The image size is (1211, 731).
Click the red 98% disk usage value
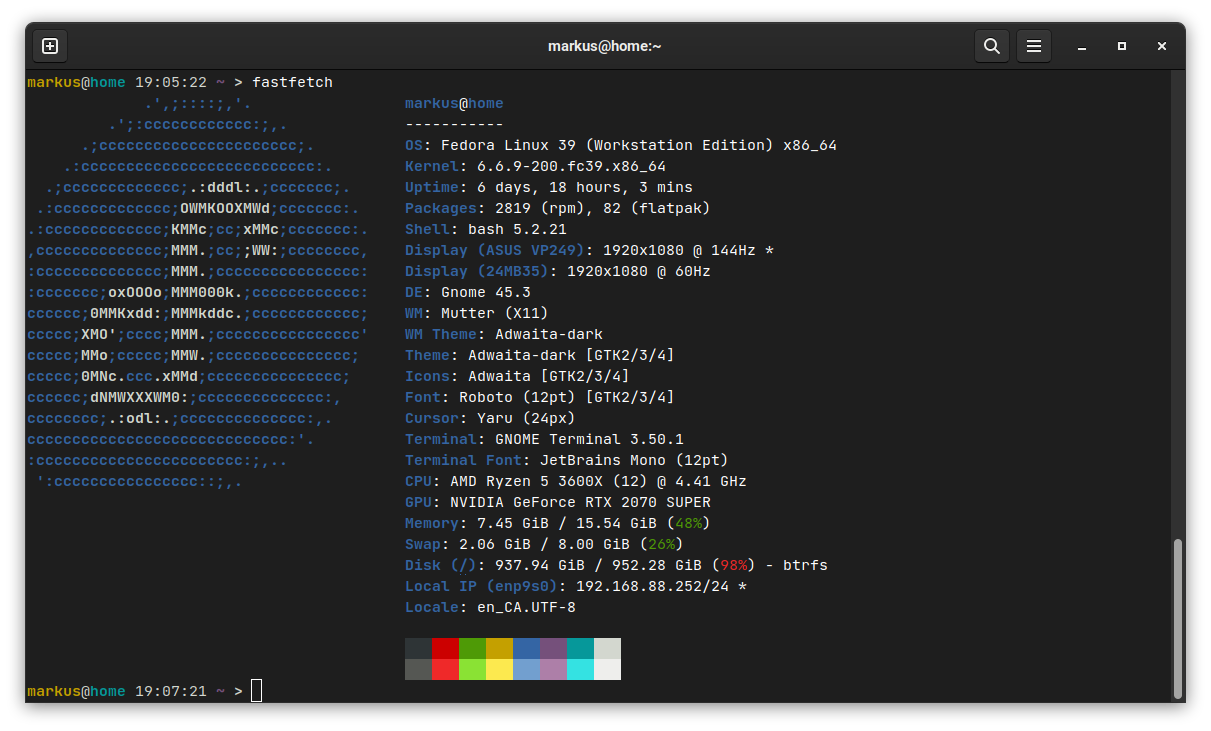pos(734,564)
